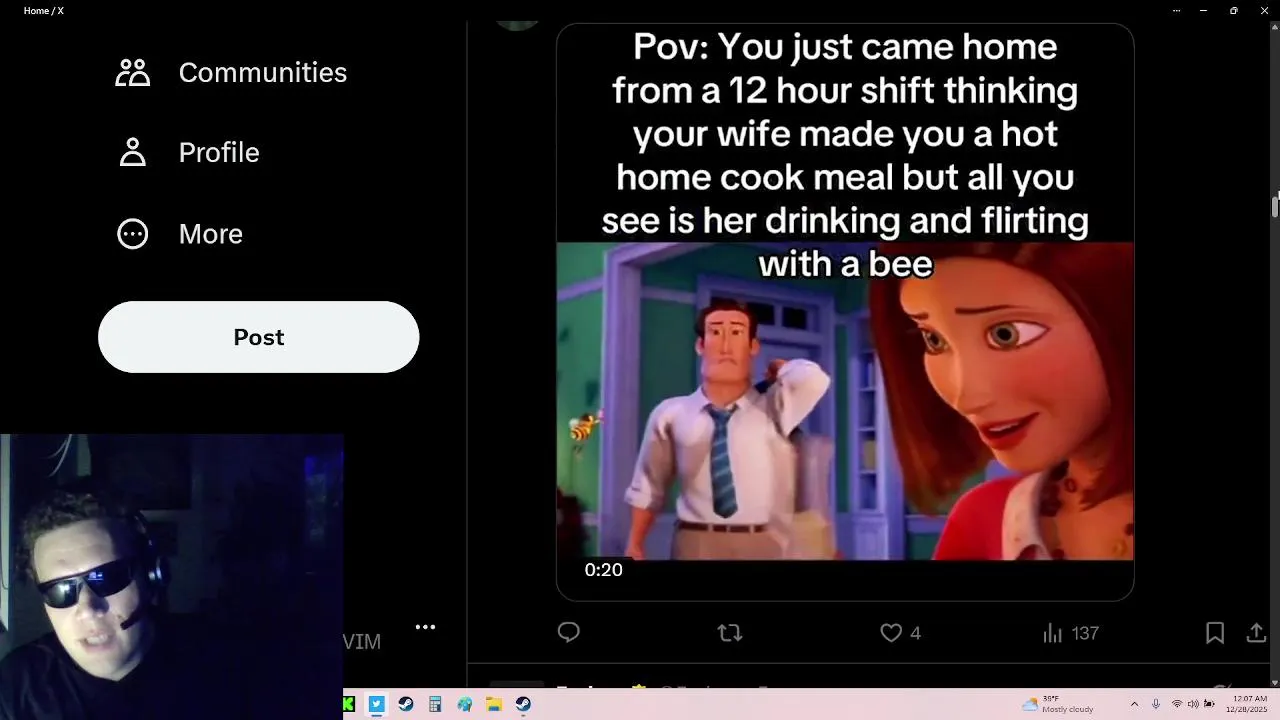This screenshot has height=720, width=1280.
Task: Click the More circled-dots icon
Action: point(133,234)
